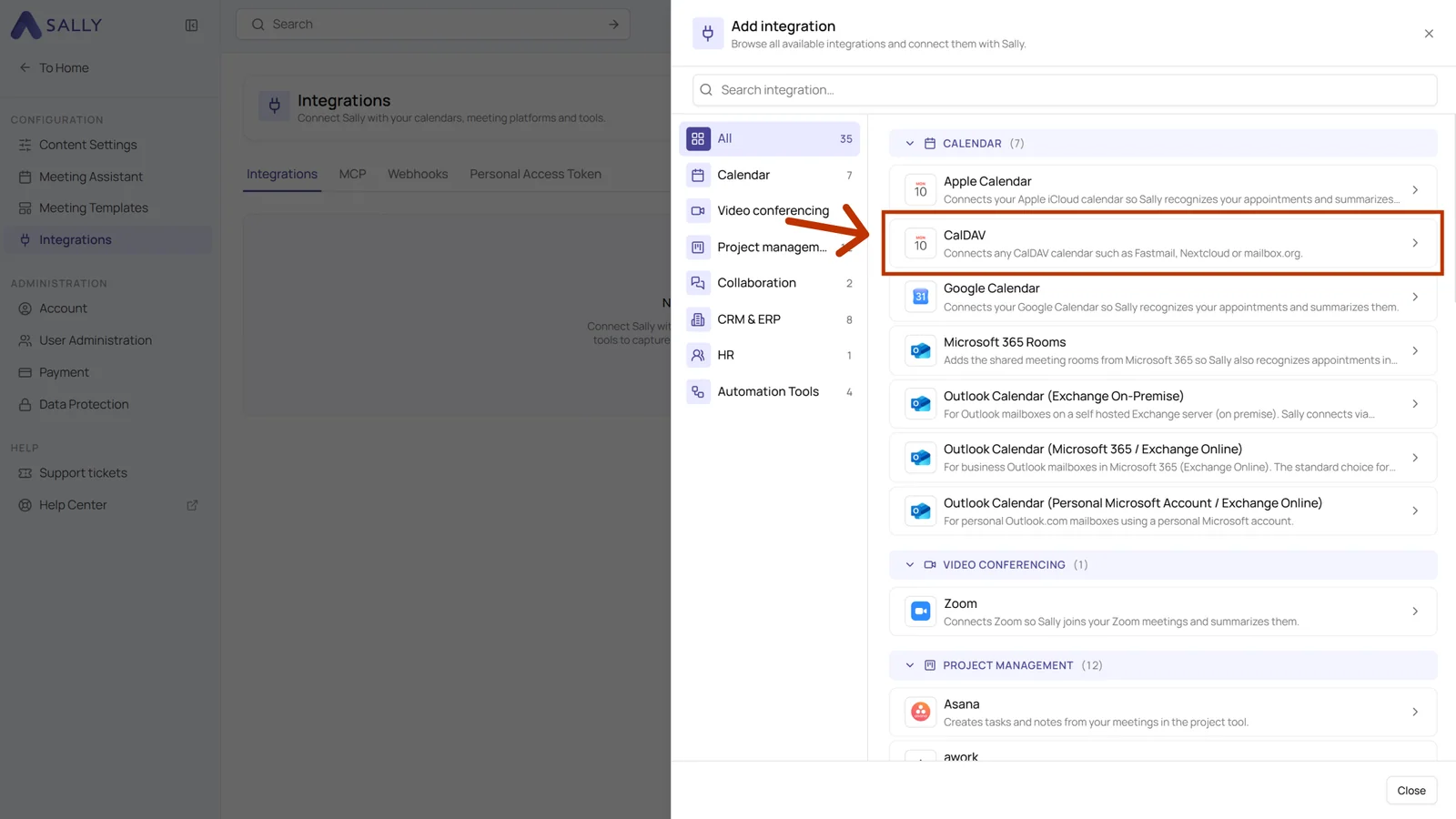The image size is (1456, 819).
Task: Click the Sally logo
Action: [56, 25]
